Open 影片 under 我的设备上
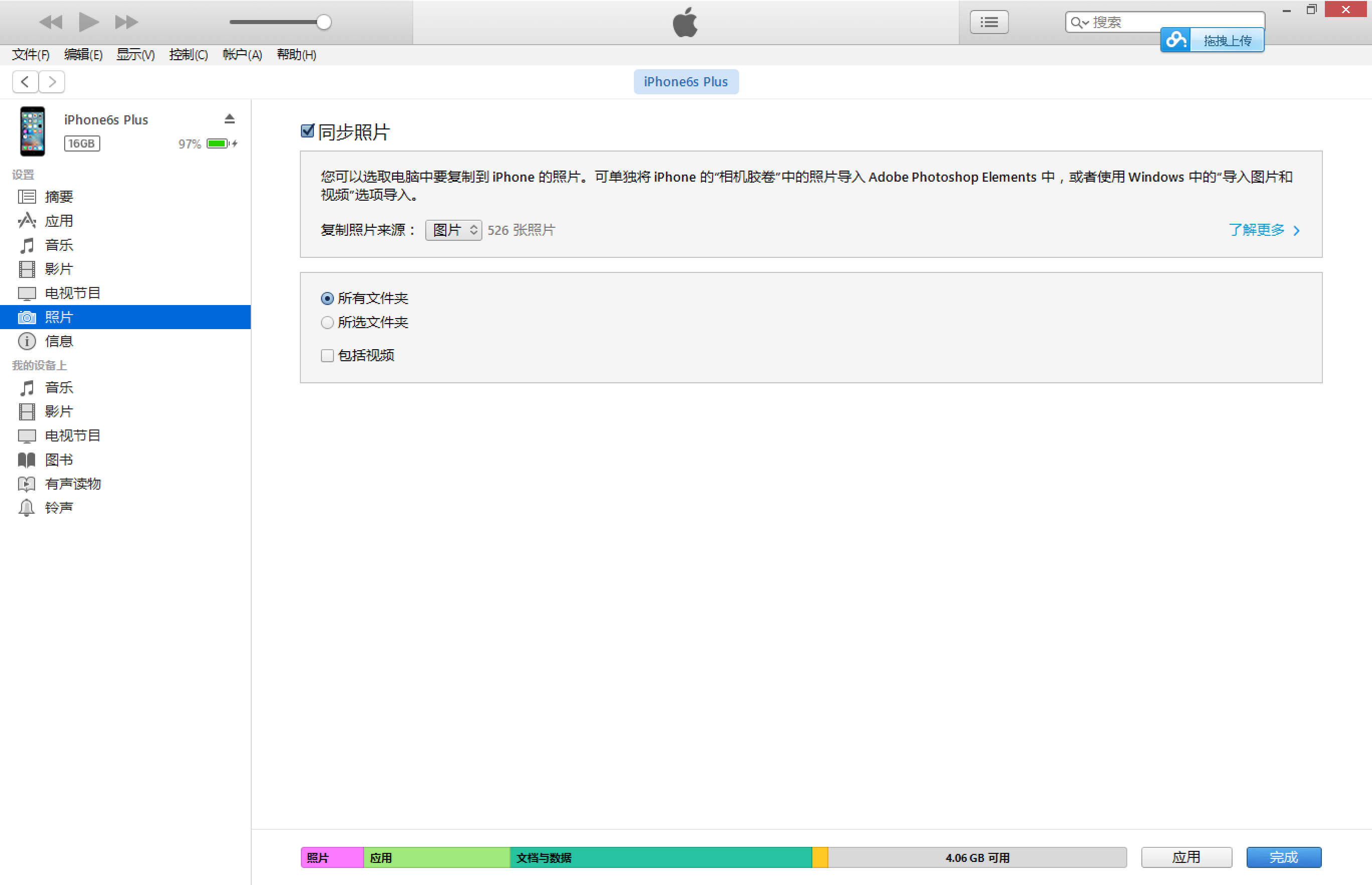Image resolution: width=1372 pixels, height=885 pixels. [125, 411]
